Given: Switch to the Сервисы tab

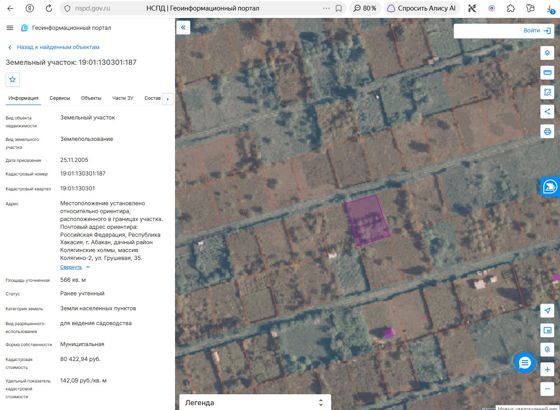Looking at the screenshot, I should point(60,98).
